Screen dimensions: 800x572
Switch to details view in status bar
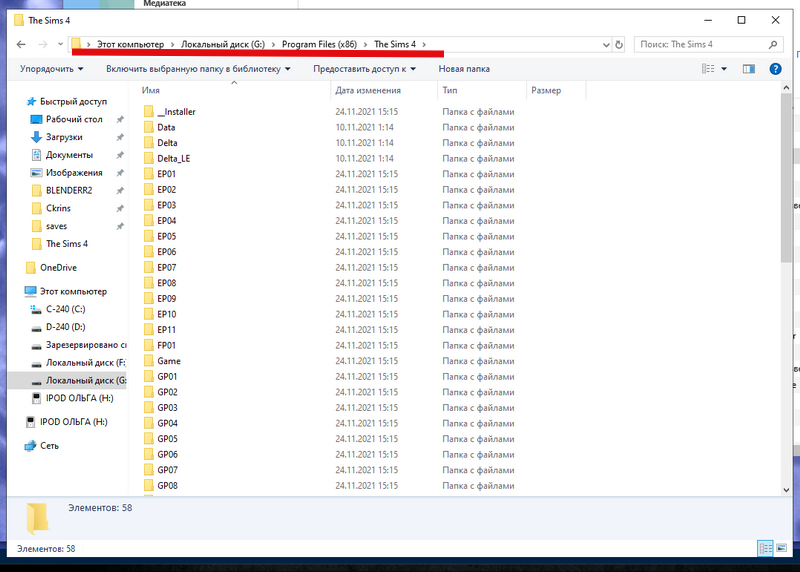click(x=765, y=549)
